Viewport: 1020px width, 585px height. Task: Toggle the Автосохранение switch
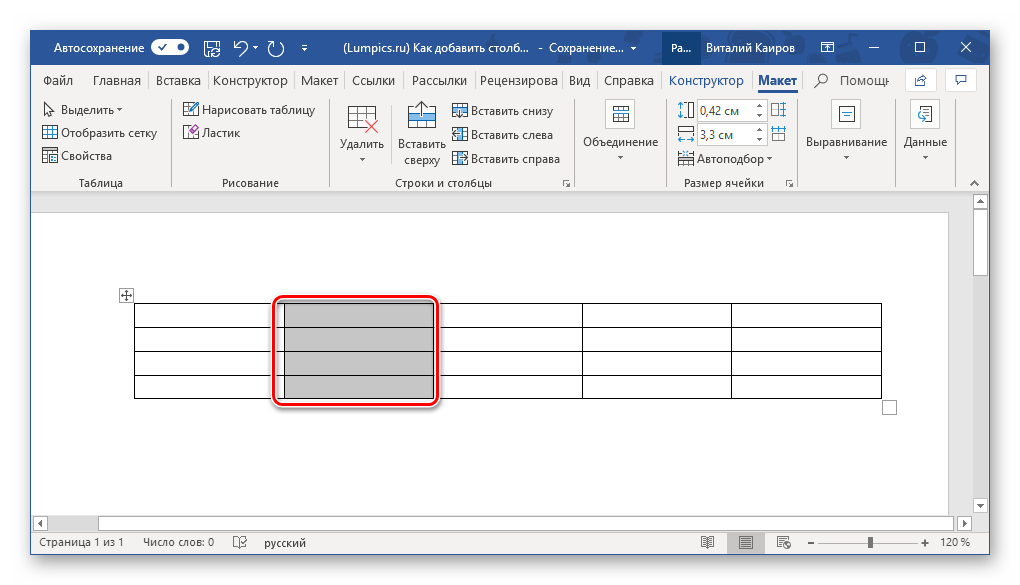tap(170, 47)
